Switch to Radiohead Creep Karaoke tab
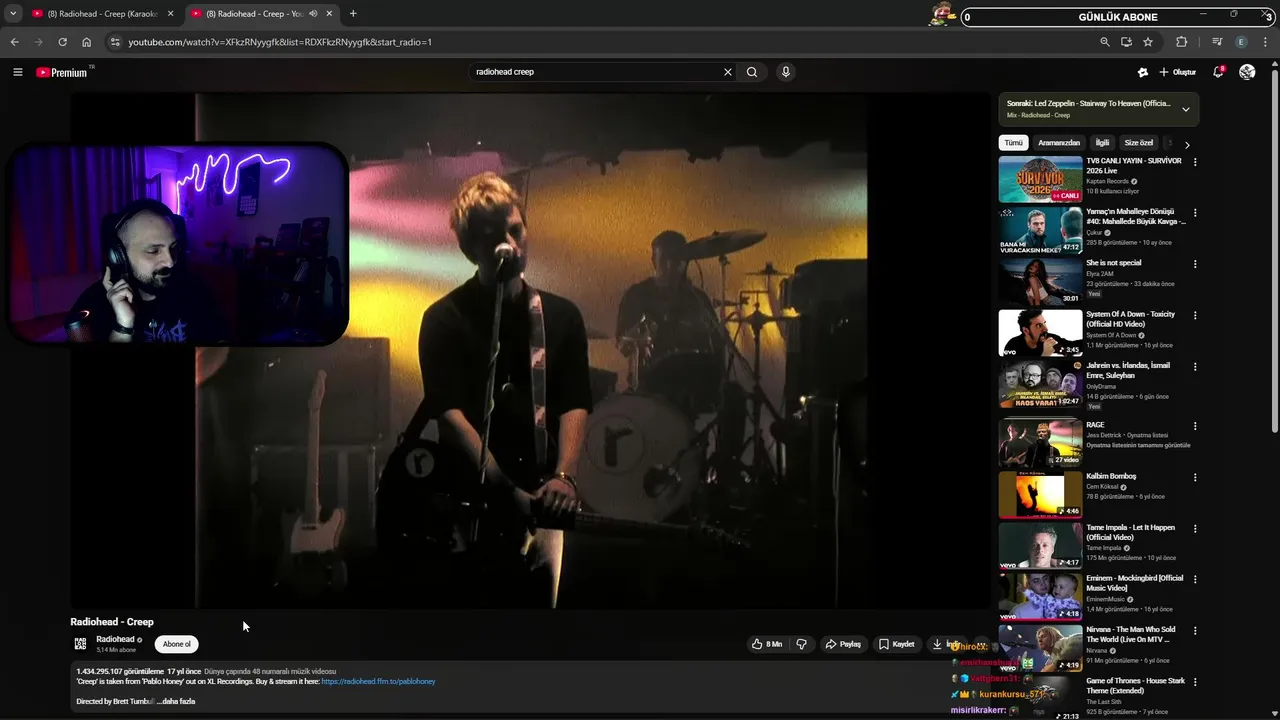Image resolution: width=1280 pixels, height=720 pixels. click(x=102, y=14)
